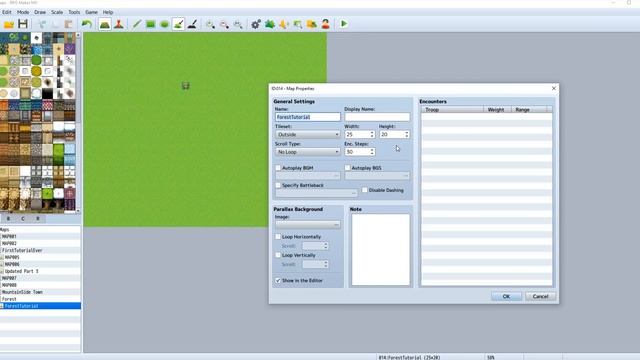640x360 pixels.
Task: Enable Loop Vertically for the parallax
Action: pos(278,255)
